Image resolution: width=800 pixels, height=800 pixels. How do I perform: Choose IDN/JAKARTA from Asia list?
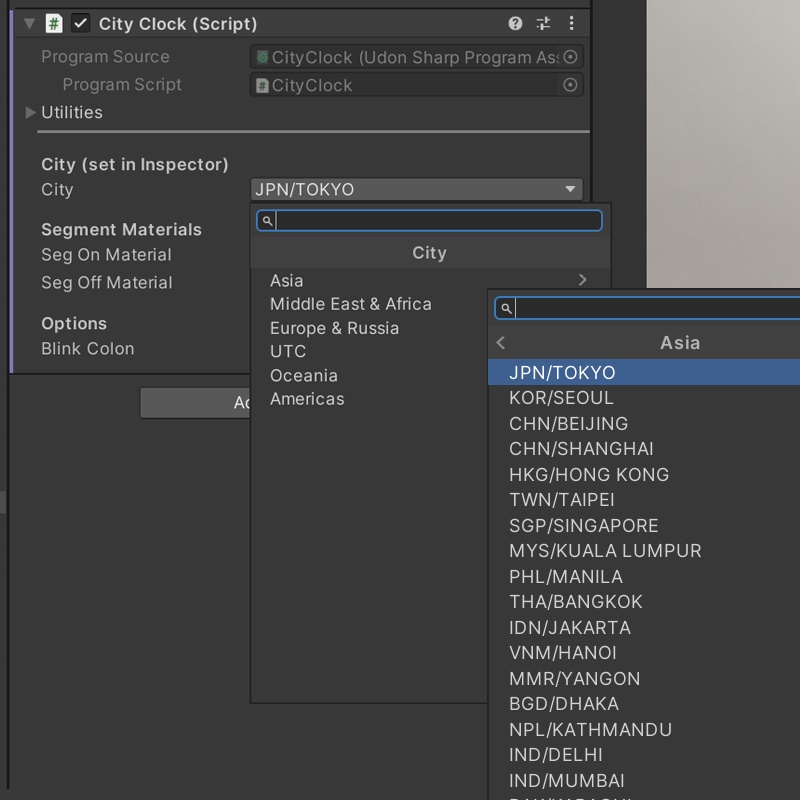point(644,628)
